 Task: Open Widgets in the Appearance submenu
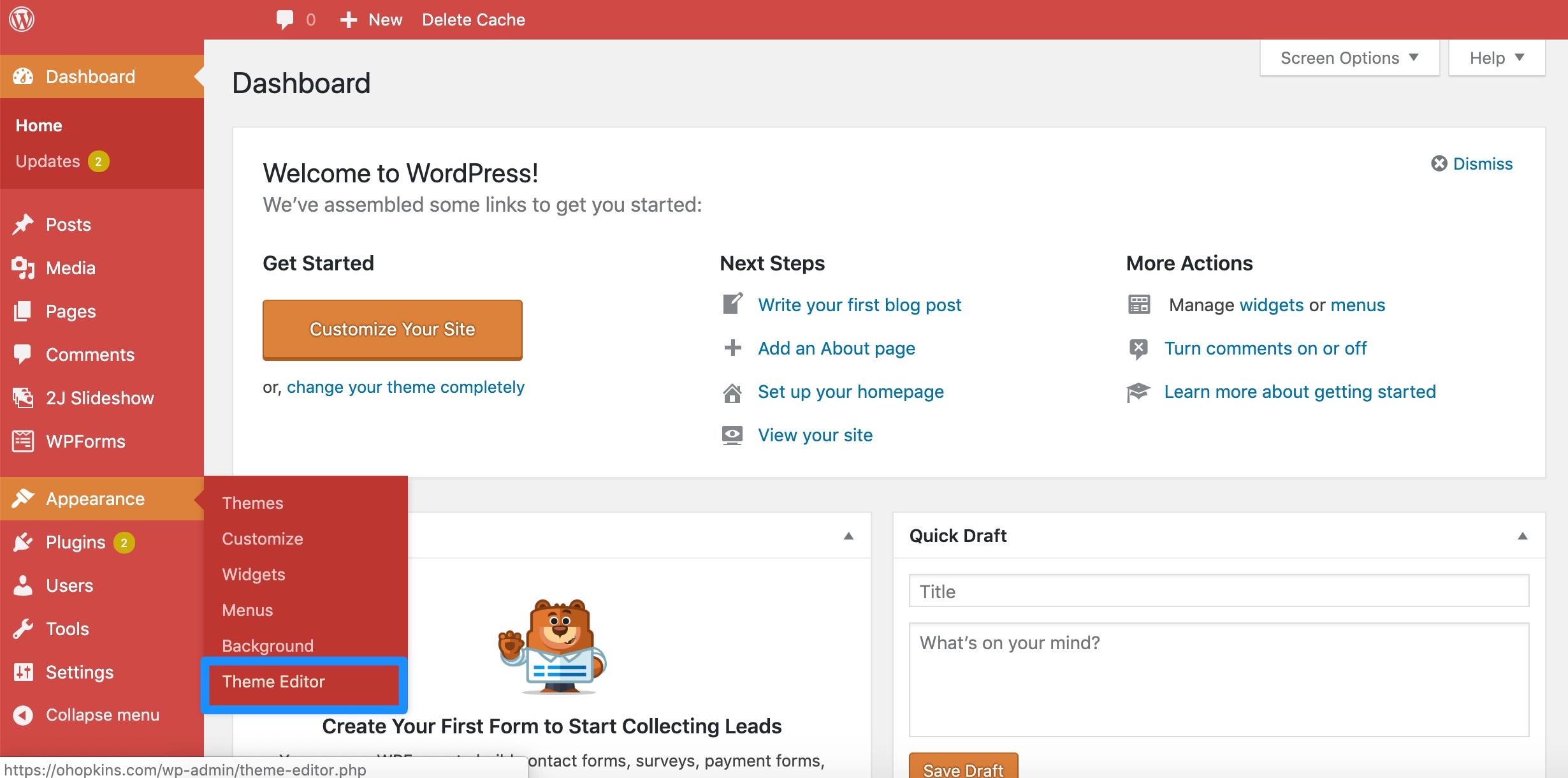click(254, 575)
